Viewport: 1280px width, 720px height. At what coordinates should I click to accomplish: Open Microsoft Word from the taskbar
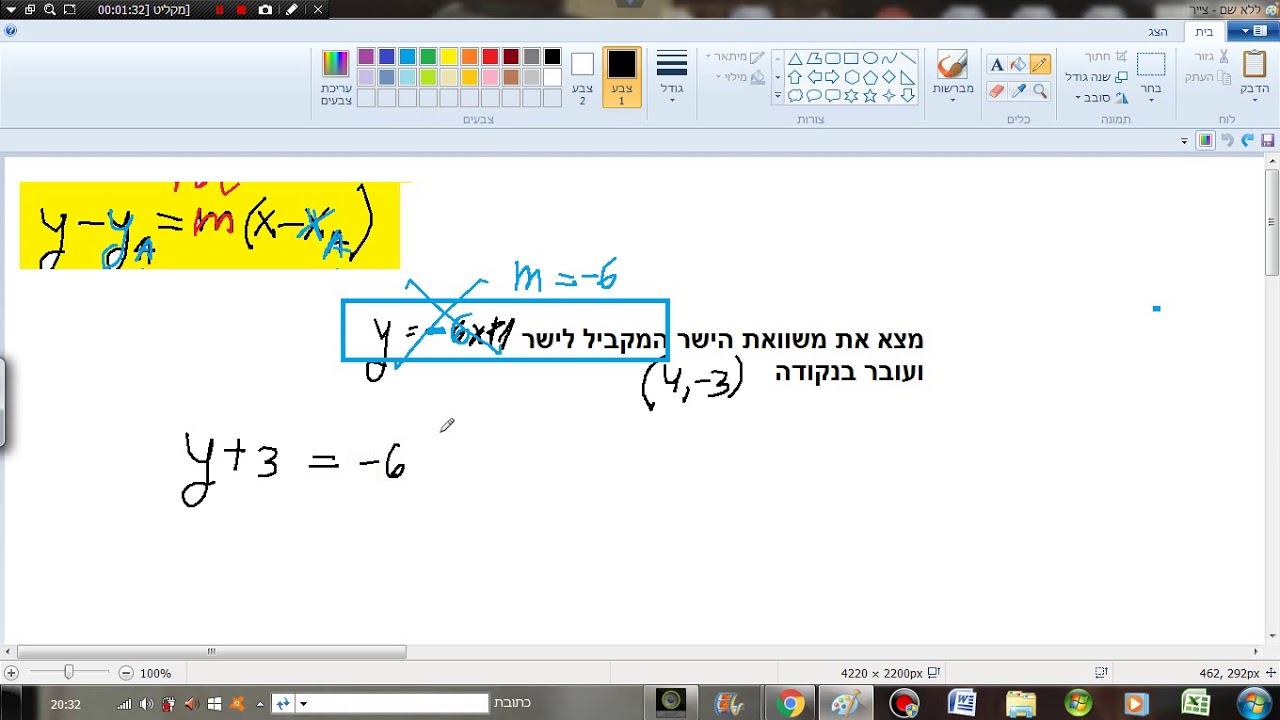pos(962,703)
